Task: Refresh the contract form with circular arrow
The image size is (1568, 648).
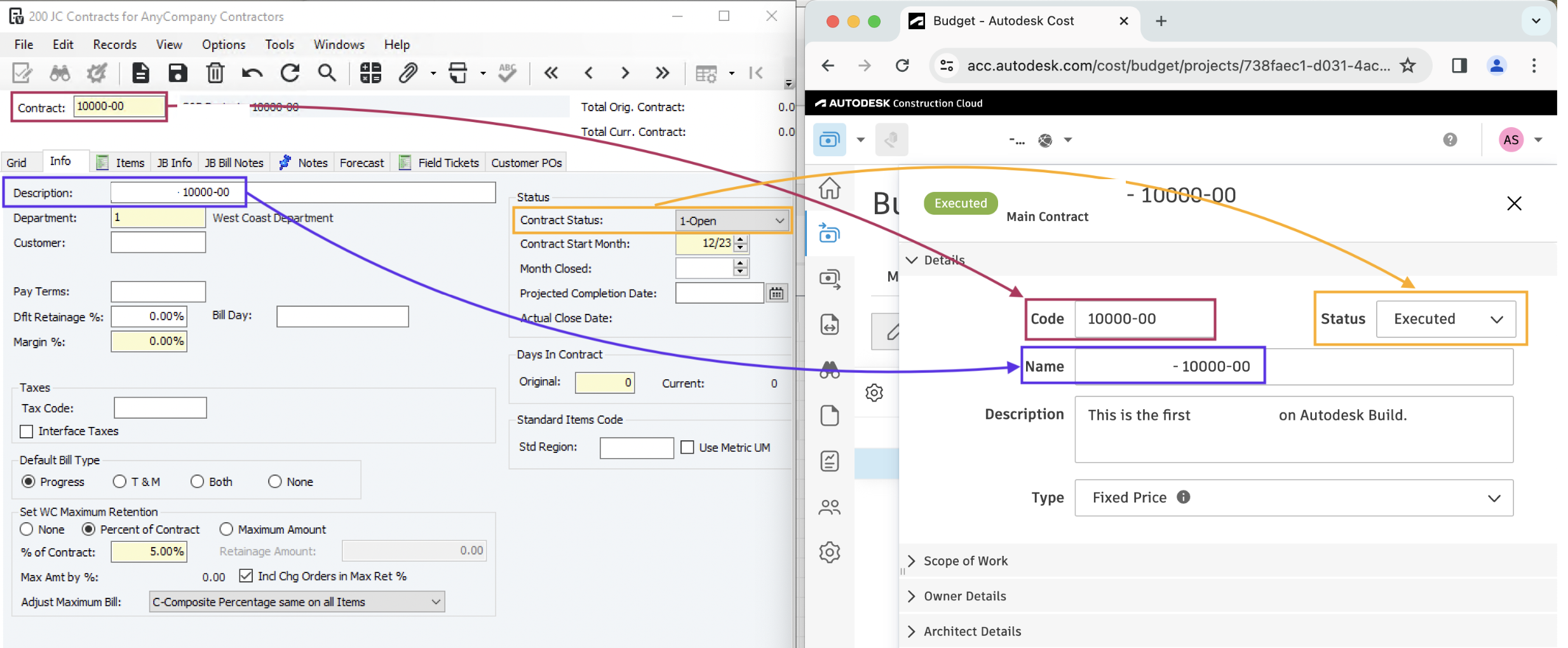Action: coord(290,73)
